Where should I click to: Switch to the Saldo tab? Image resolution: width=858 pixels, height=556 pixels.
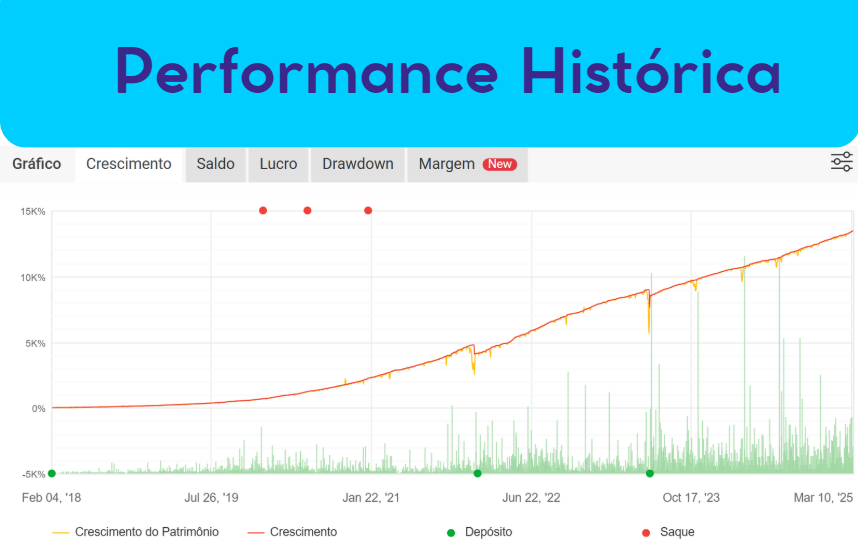point(216,164)
